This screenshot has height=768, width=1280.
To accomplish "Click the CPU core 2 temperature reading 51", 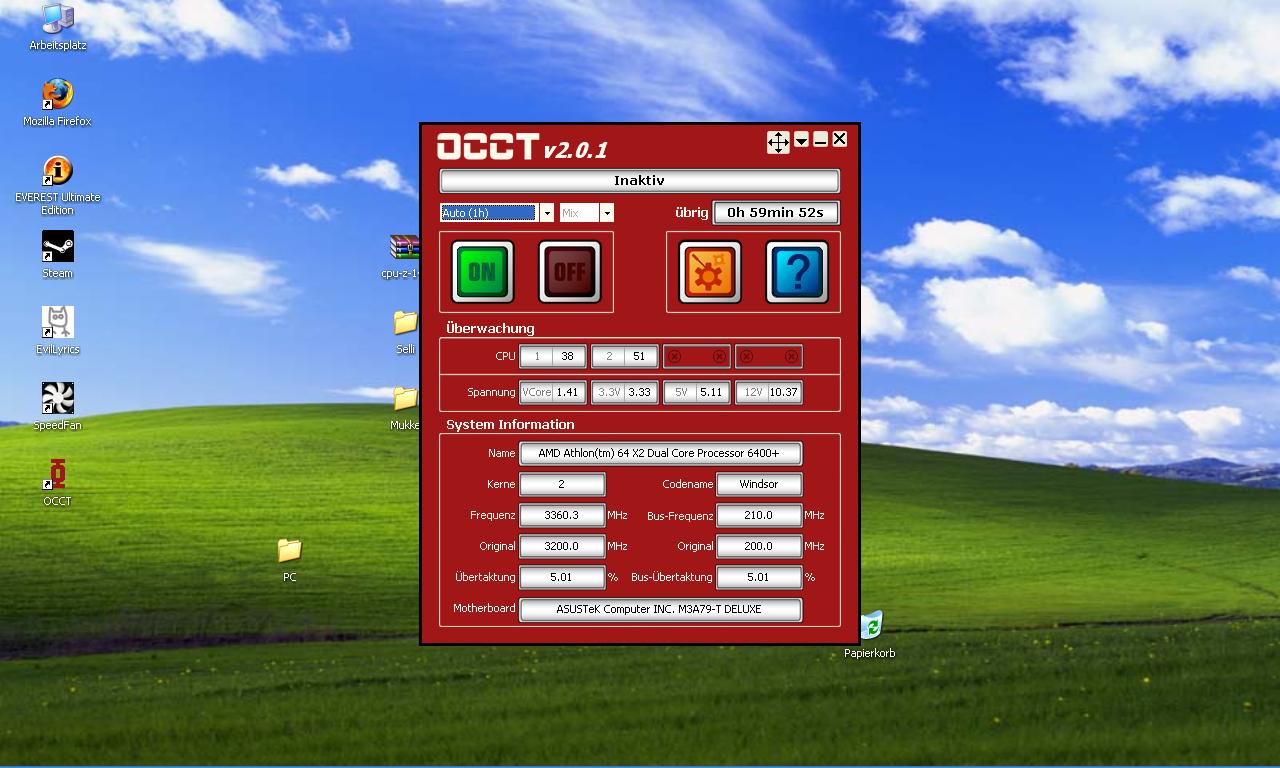I will pyautogui.click(x=639, y=356).
